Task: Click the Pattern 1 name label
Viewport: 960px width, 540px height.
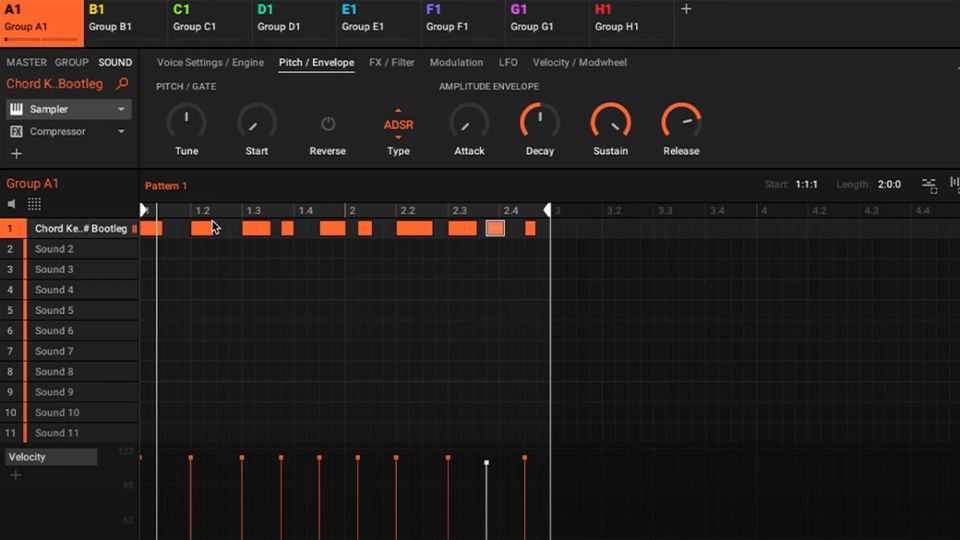Action: point(166,186)
